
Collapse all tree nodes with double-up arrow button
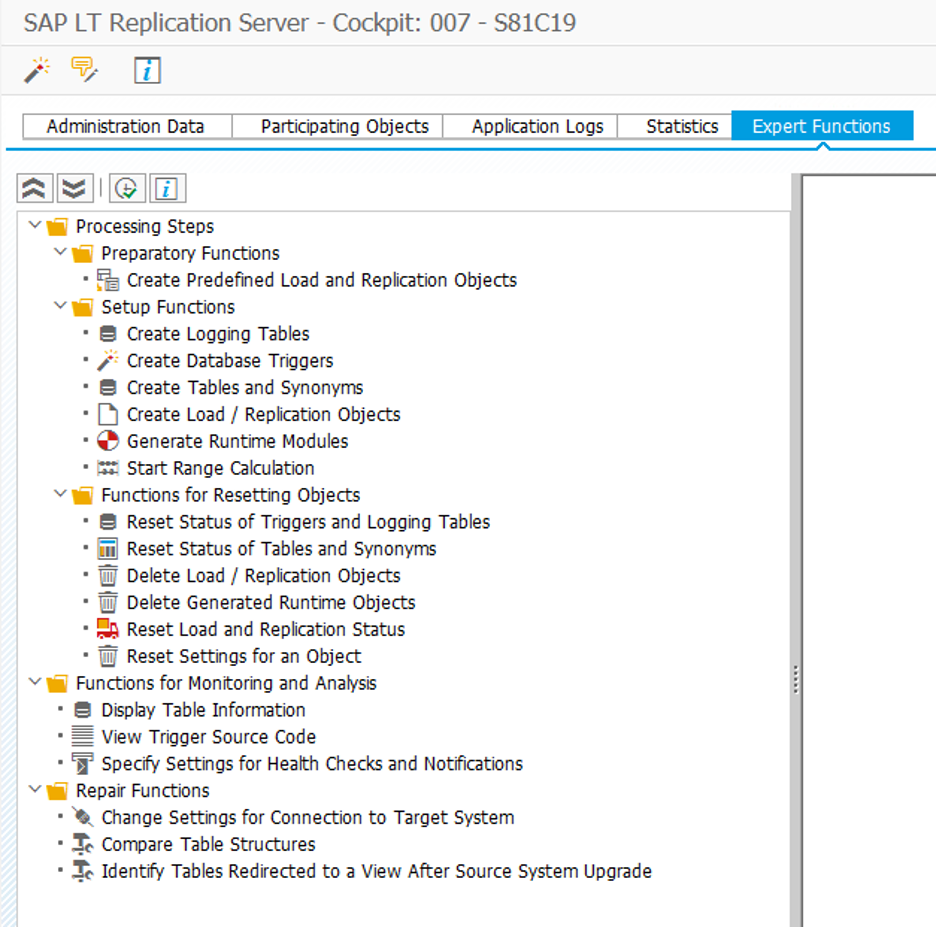35,189
